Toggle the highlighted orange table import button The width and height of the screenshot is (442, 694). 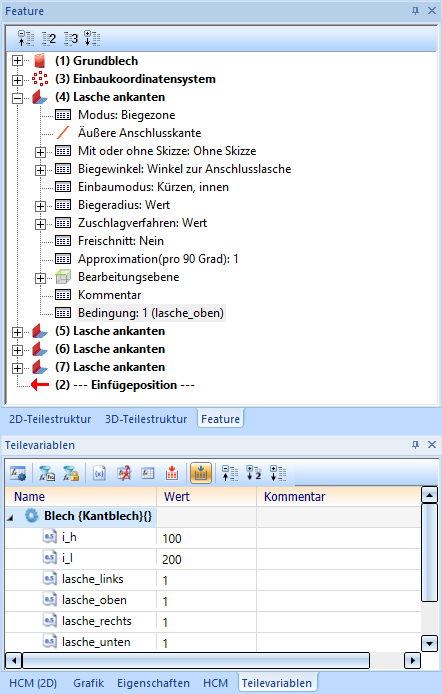tap(200, 473)
